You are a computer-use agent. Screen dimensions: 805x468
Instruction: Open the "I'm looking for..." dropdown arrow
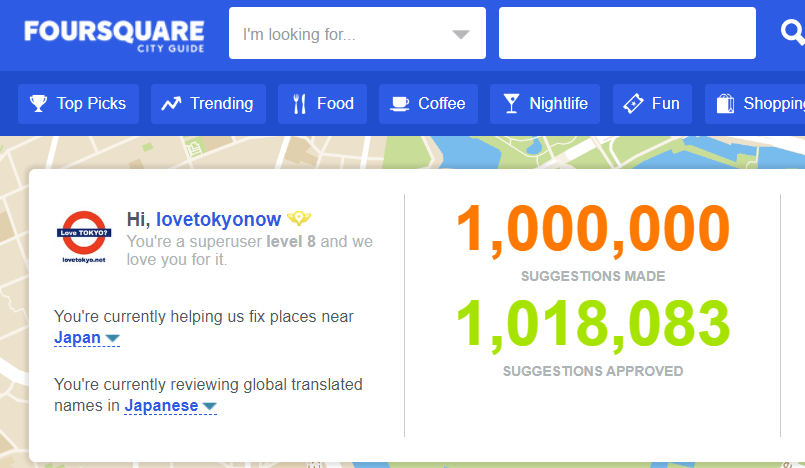click(461, 34)
